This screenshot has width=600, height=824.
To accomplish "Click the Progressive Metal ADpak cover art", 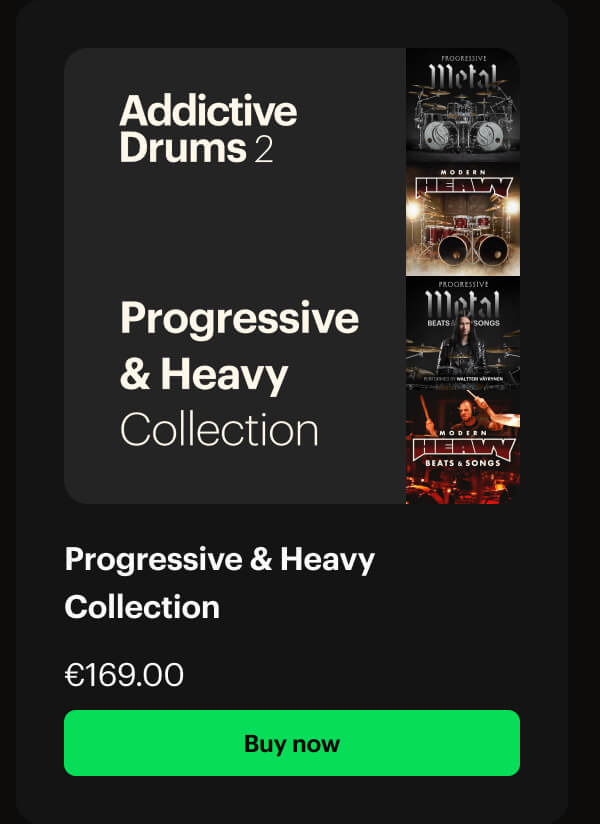I will [462, 105].
